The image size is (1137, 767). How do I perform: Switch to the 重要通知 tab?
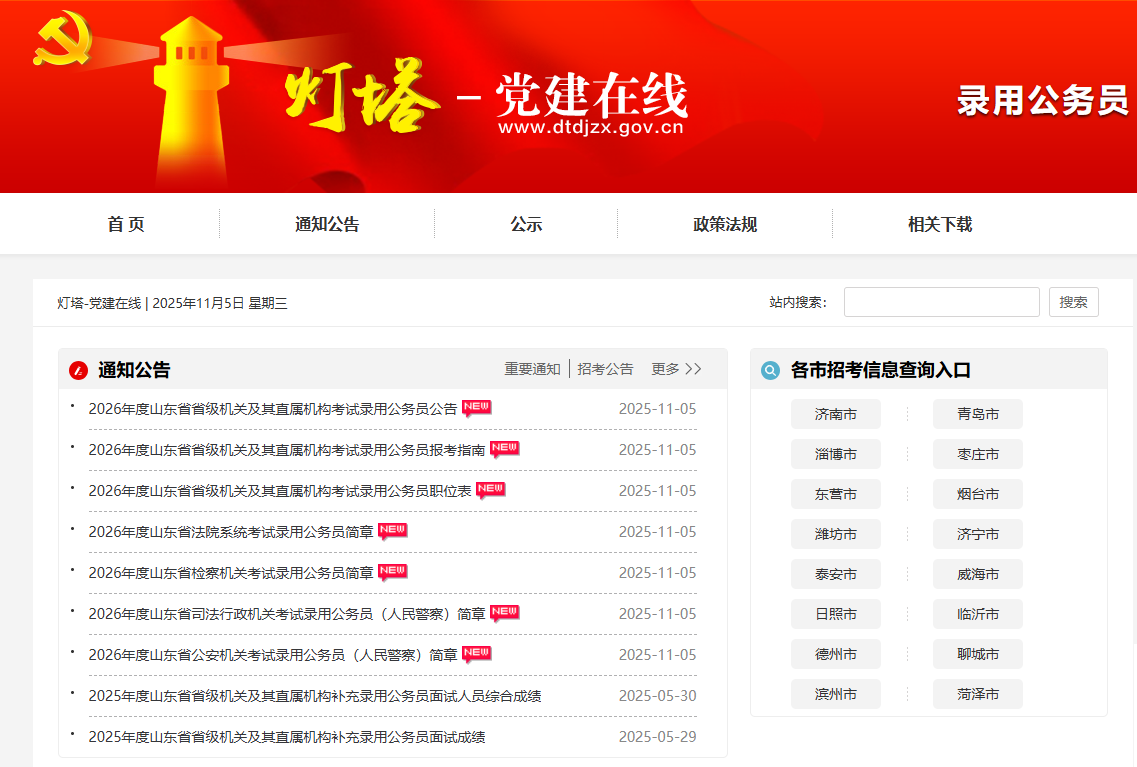(532, 369)
